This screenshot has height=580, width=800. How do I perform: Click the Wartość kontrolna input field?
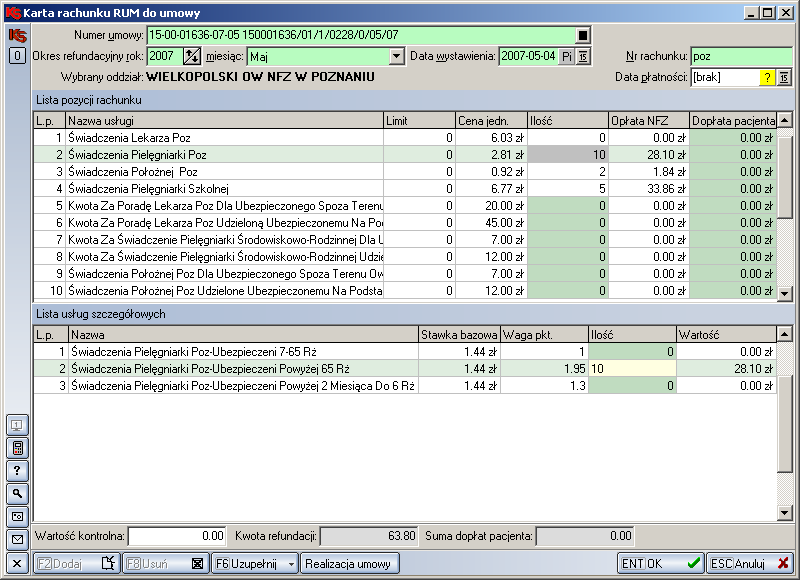177,536
